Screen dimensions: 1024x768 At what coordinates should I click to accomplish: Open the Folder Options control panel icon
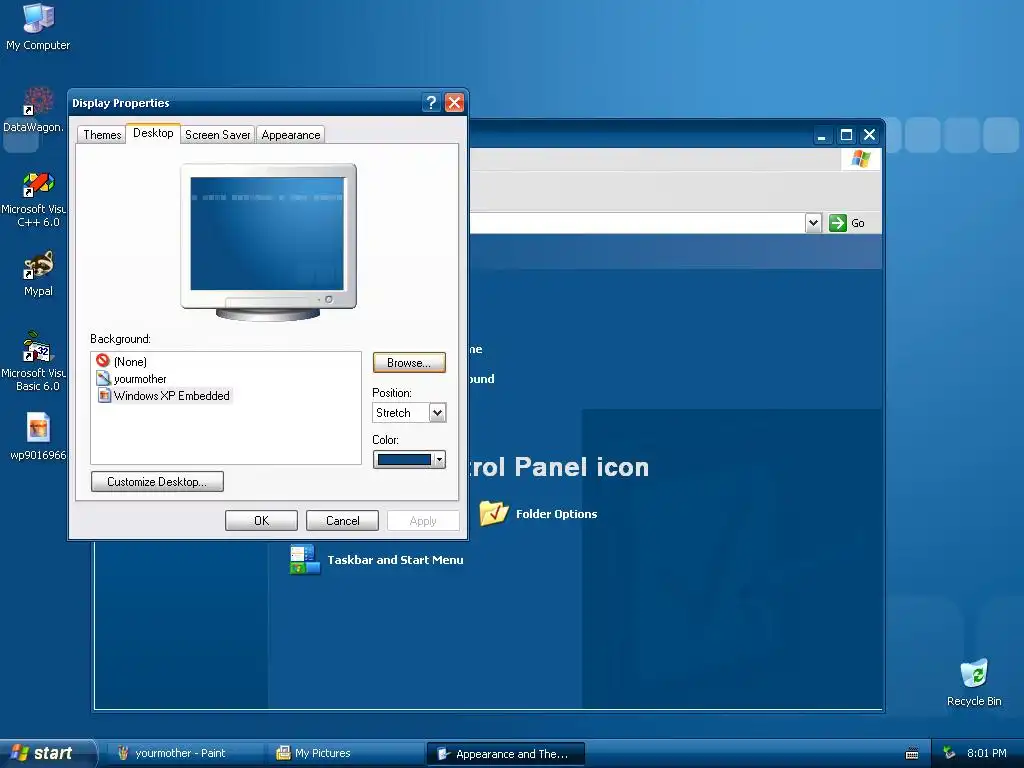(x=494, y=513)
